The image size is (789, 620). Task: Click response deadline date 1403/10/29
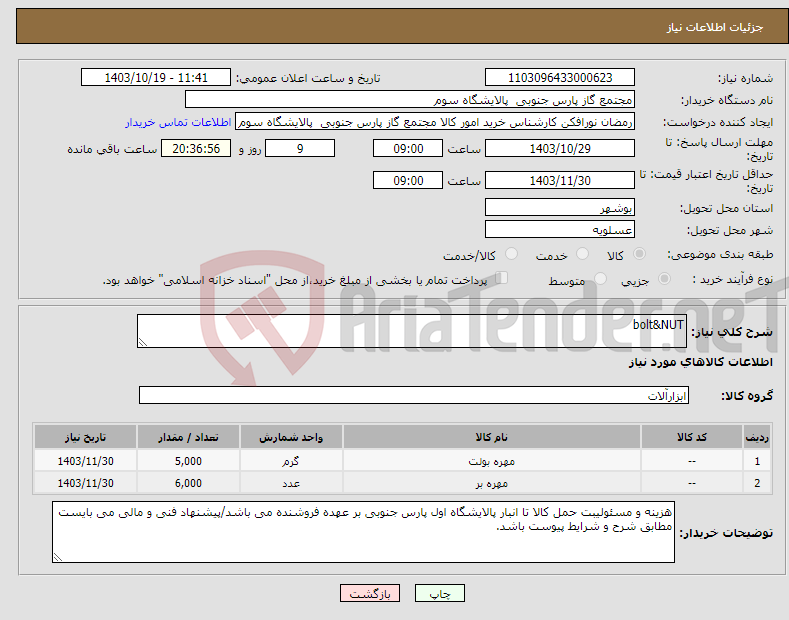coord(560,148)
